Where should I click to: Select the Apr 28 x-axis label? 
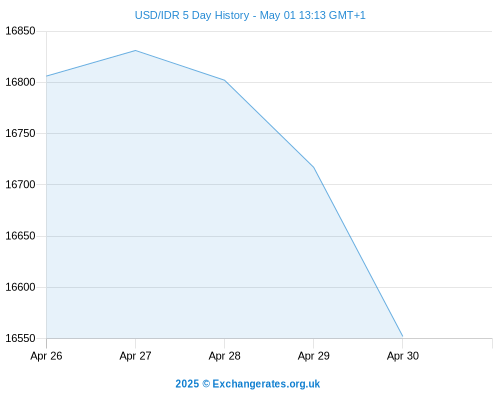(x=224, y=356)
